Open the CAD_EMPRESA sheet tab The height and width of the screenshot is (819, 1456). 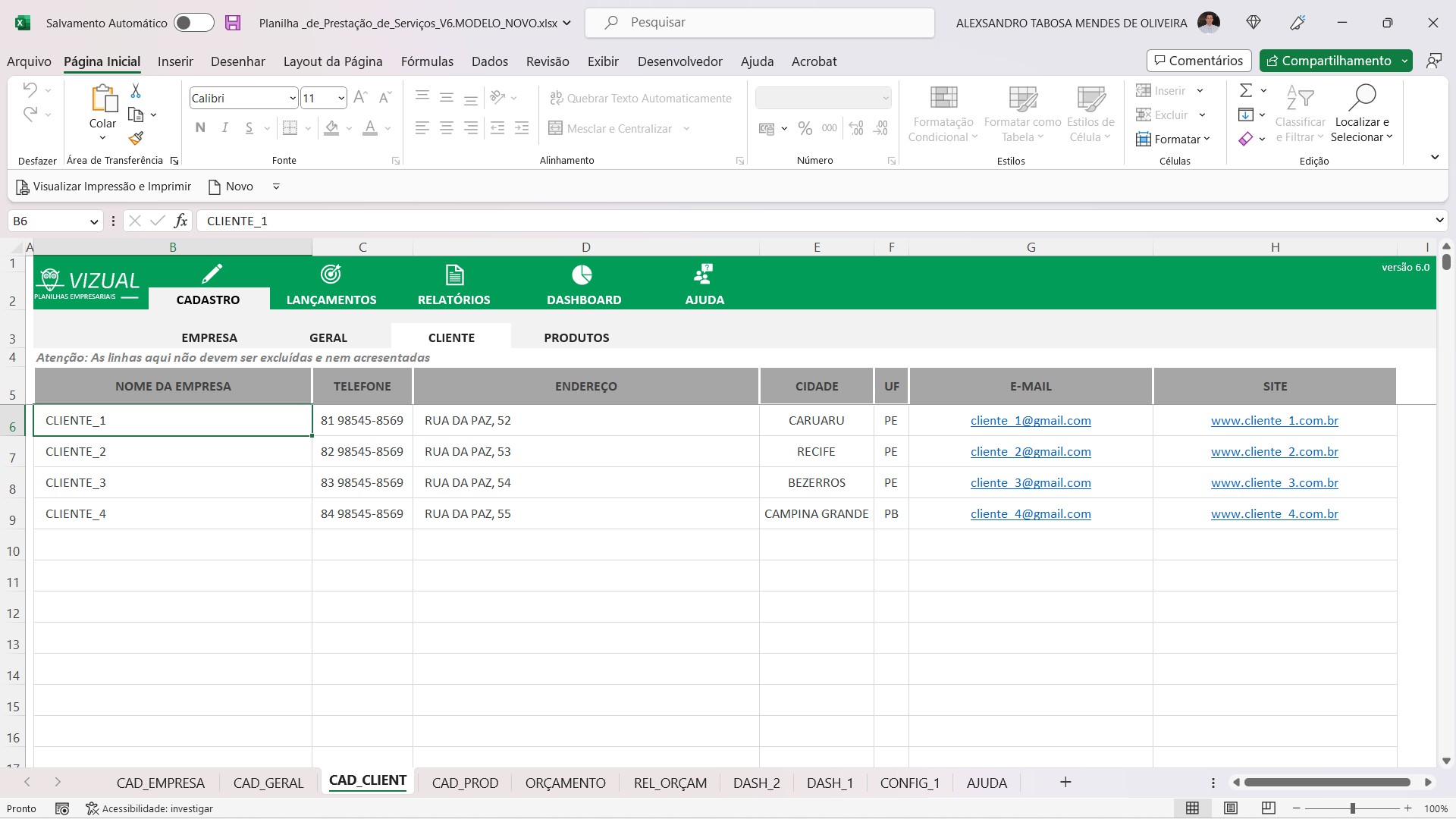pyautogui.click(x=161, y=783)
